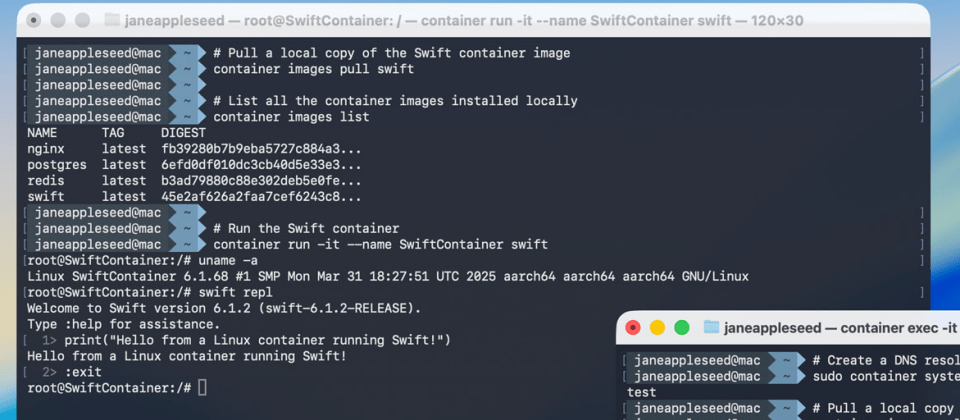Click the redis row in images list
The image size is (960, 420).
pyautogui.click(x=194, y=181)
